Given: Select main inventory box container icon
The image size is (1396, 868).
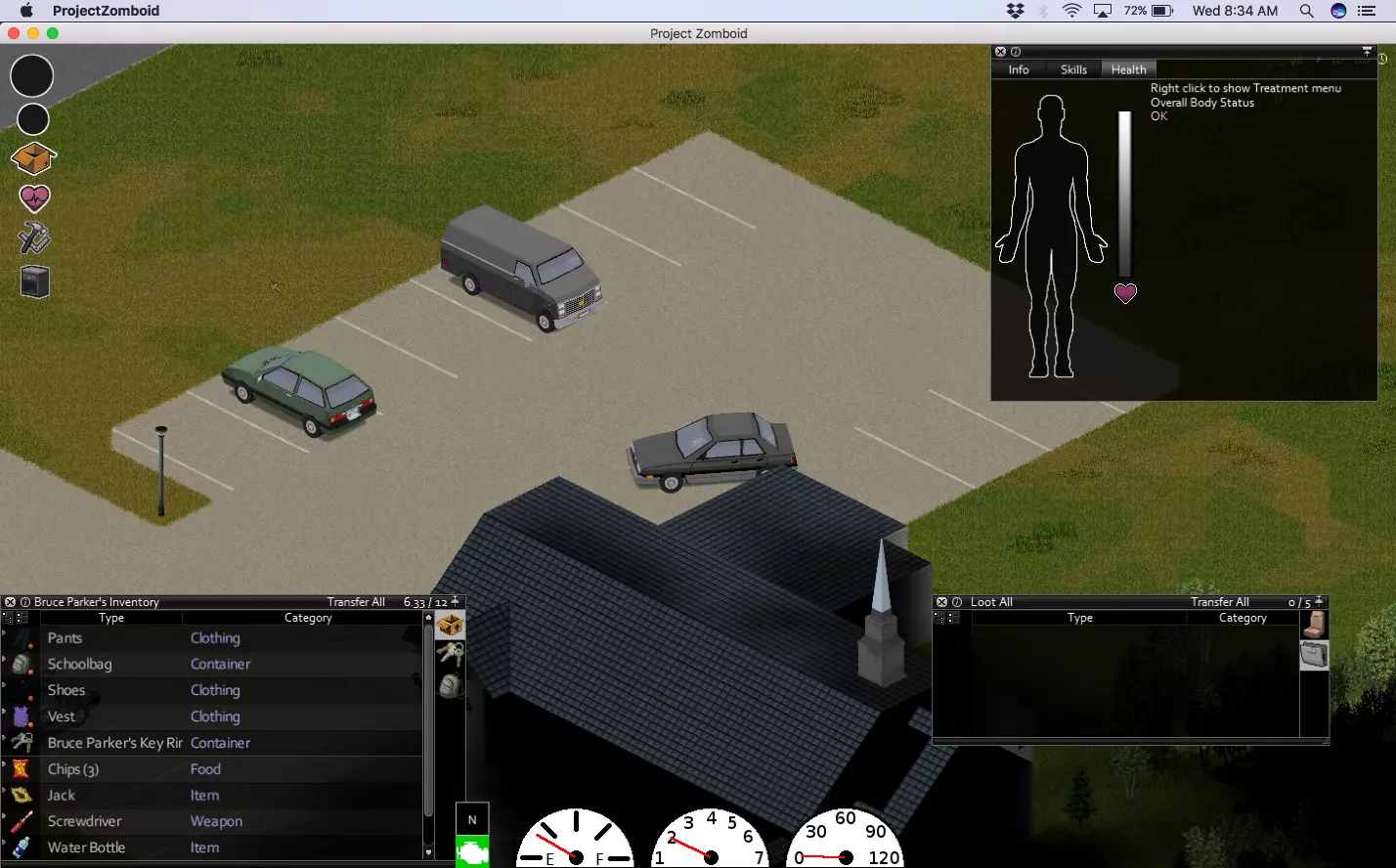Looking at the screenshot, I should [450, 625].
